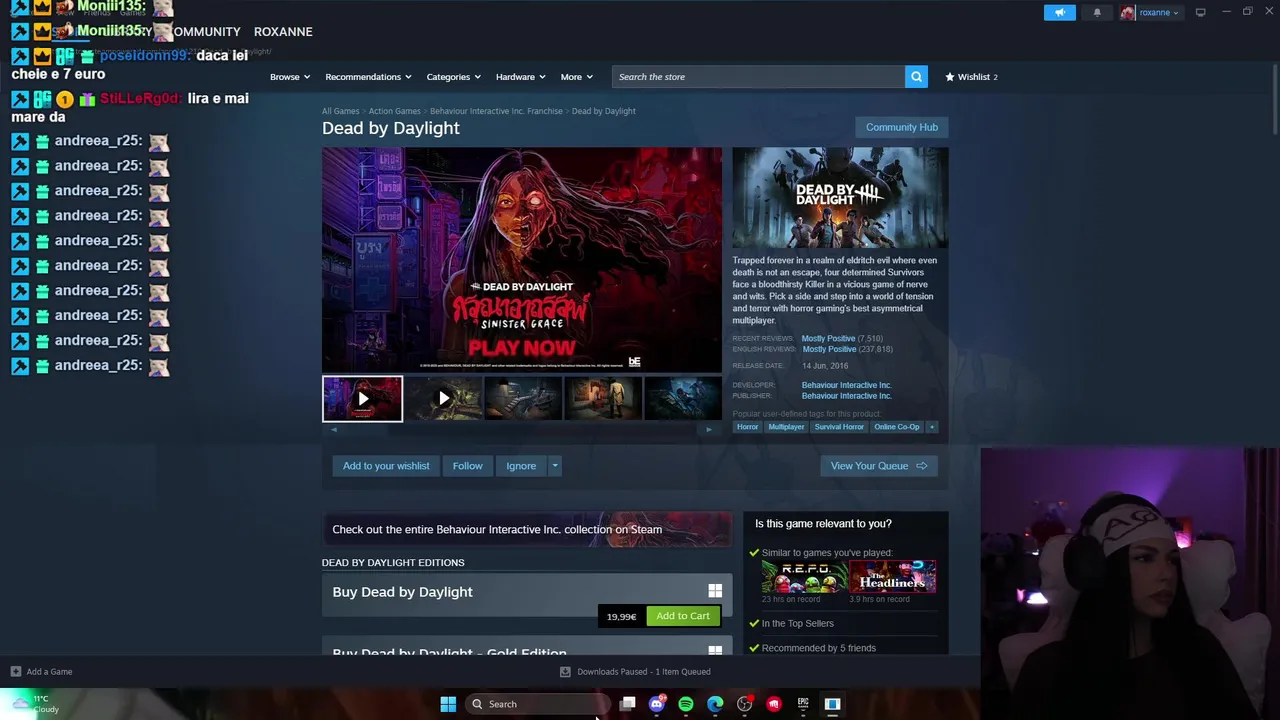Screen dimensions: 1280x720
Task: Add more tags with plus button
Action: (932, 427)
